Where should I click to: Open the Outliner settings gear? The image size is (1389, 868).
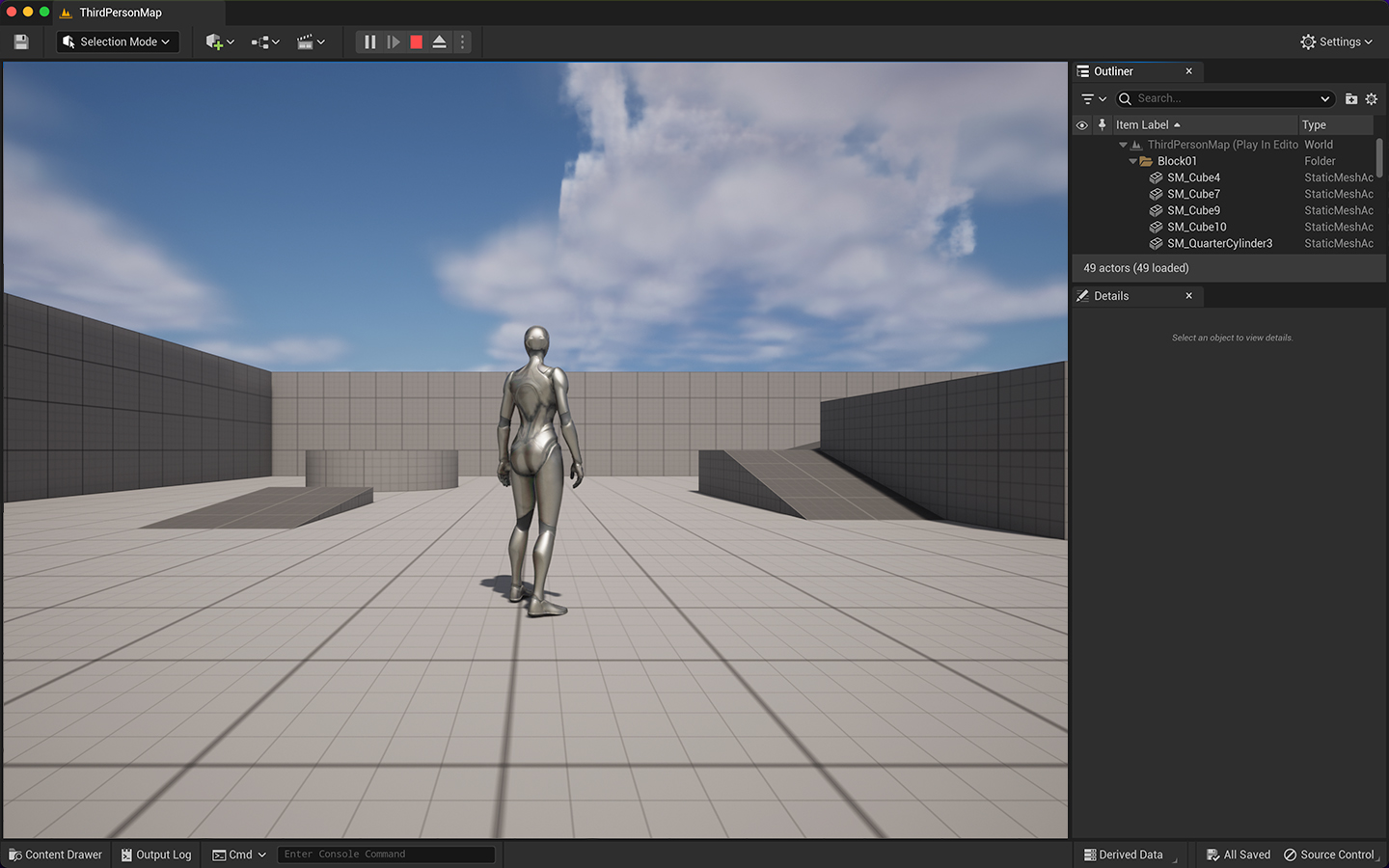1371,98
